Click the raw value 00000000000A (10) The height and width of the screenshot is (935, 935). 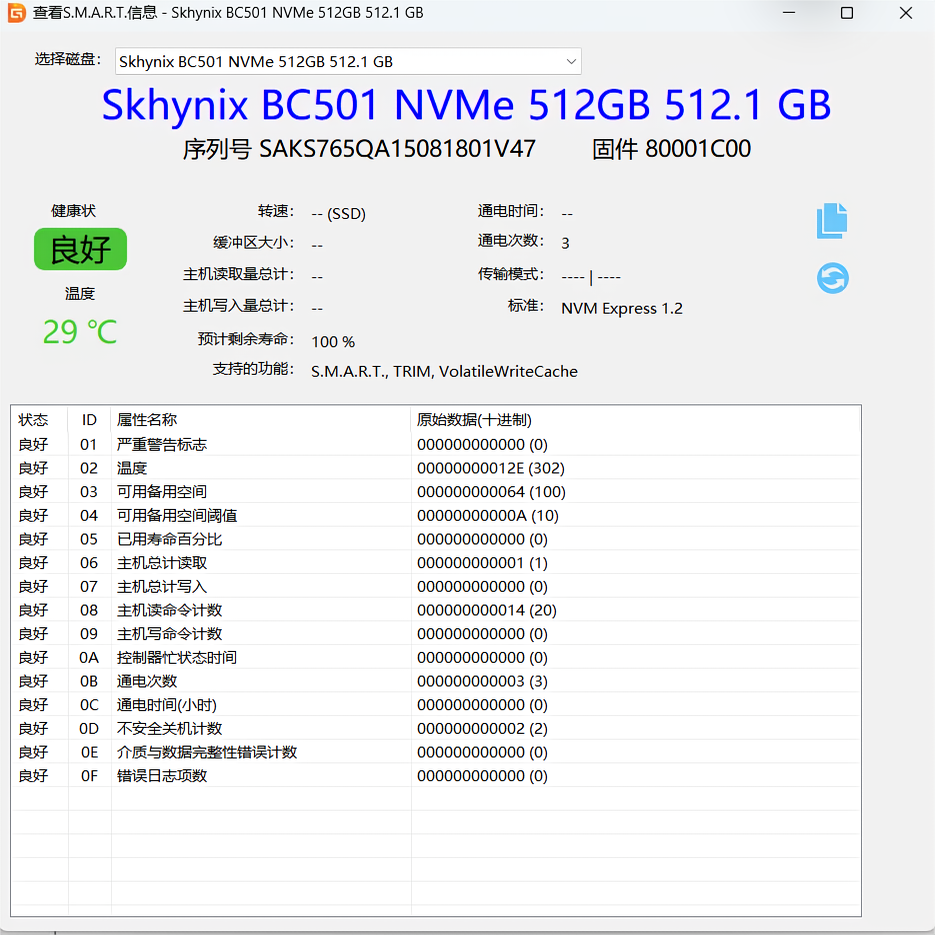pos(488,515)
